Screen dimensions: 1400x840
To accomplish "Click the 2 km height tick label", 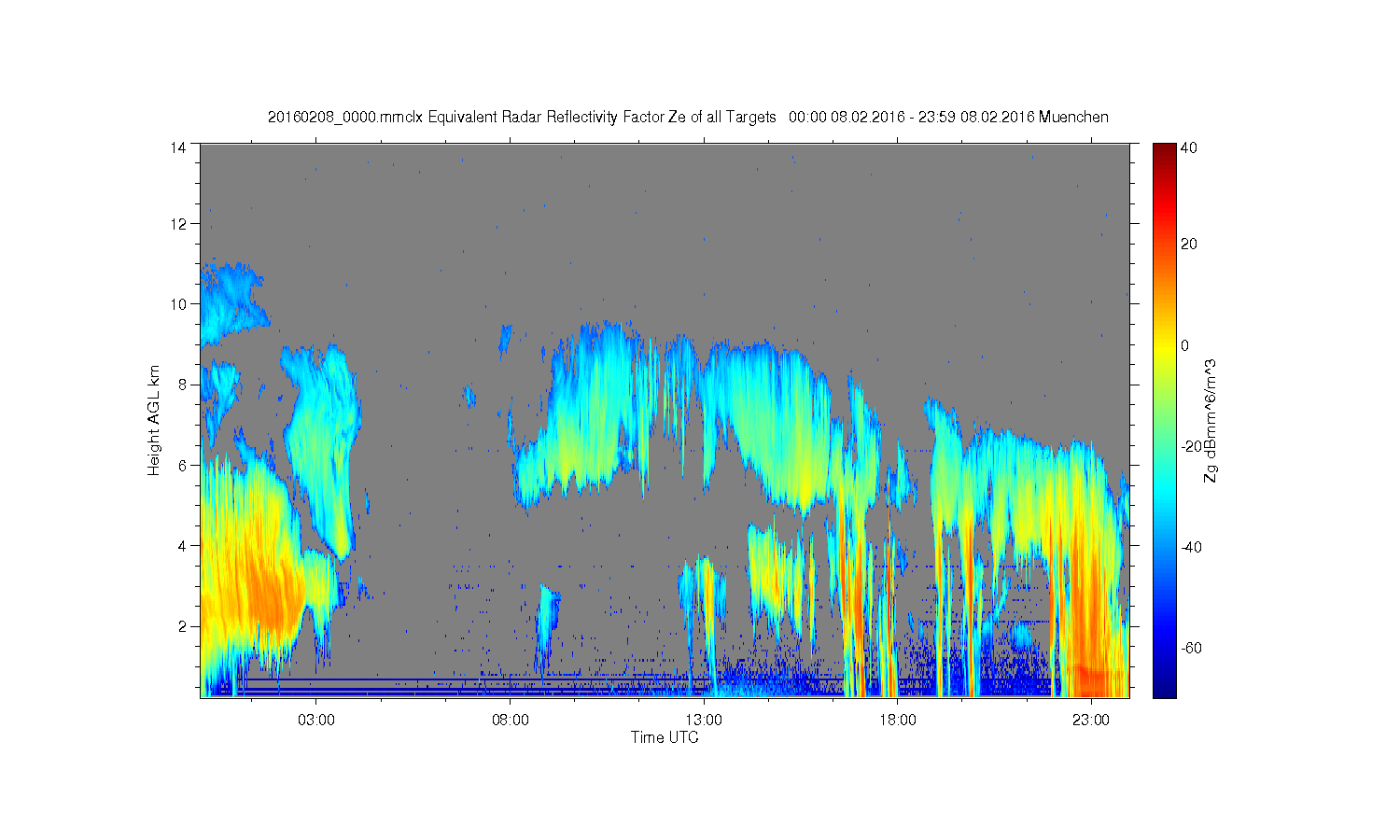I will coord(183,626).
